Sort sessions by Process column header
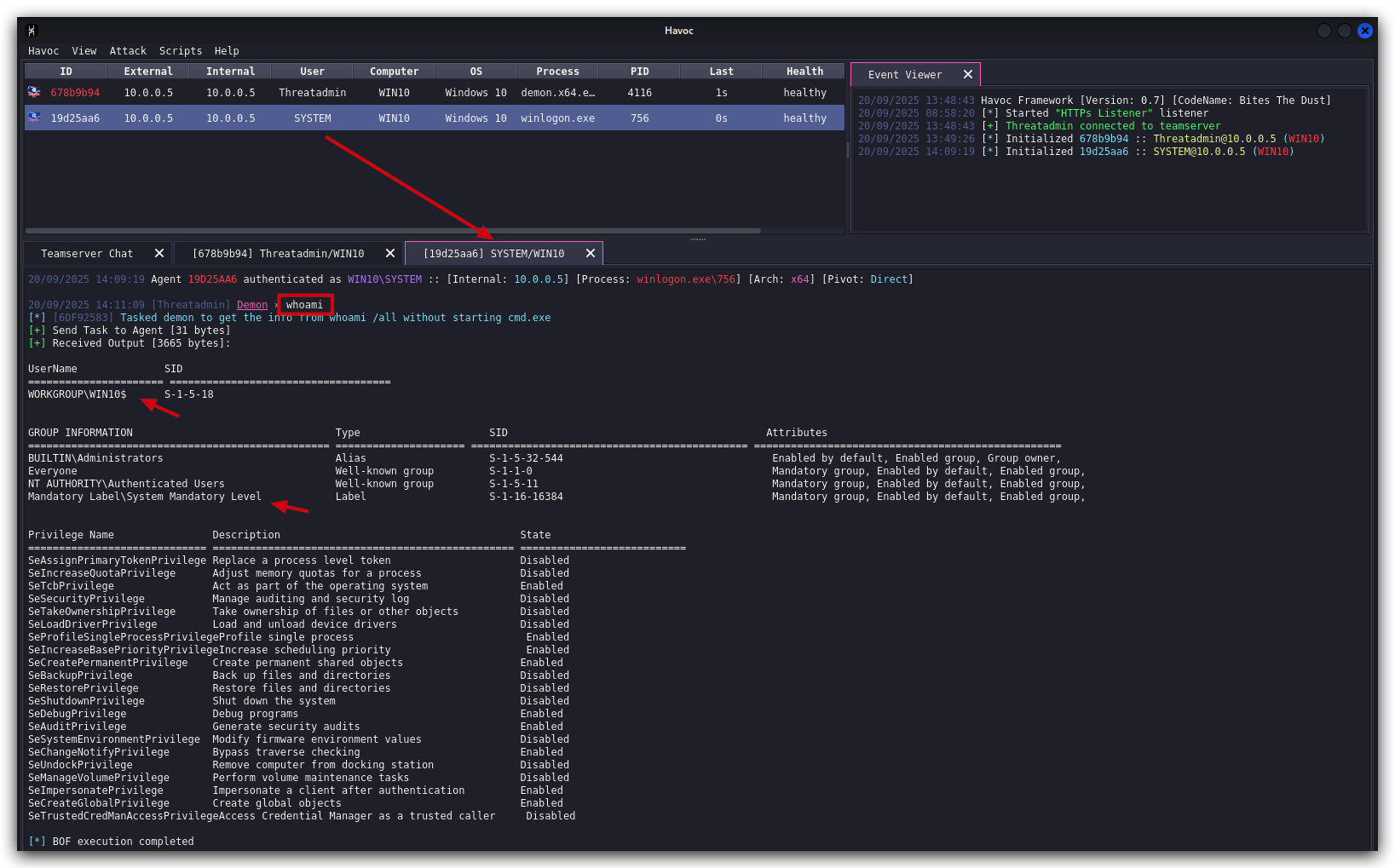1395x868 pixels. tap(558, 72)
